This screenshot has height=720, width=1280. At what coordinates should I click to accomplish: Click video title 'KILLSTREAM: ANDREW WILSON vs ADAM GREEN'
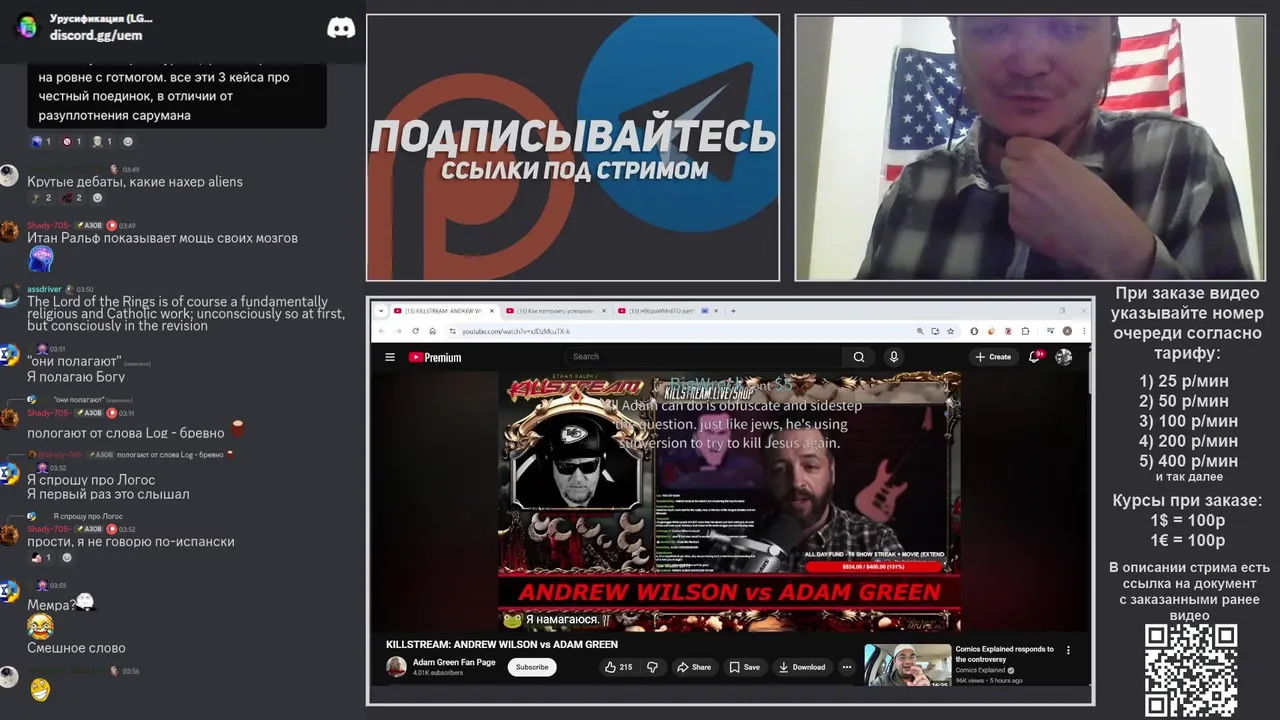502,644
